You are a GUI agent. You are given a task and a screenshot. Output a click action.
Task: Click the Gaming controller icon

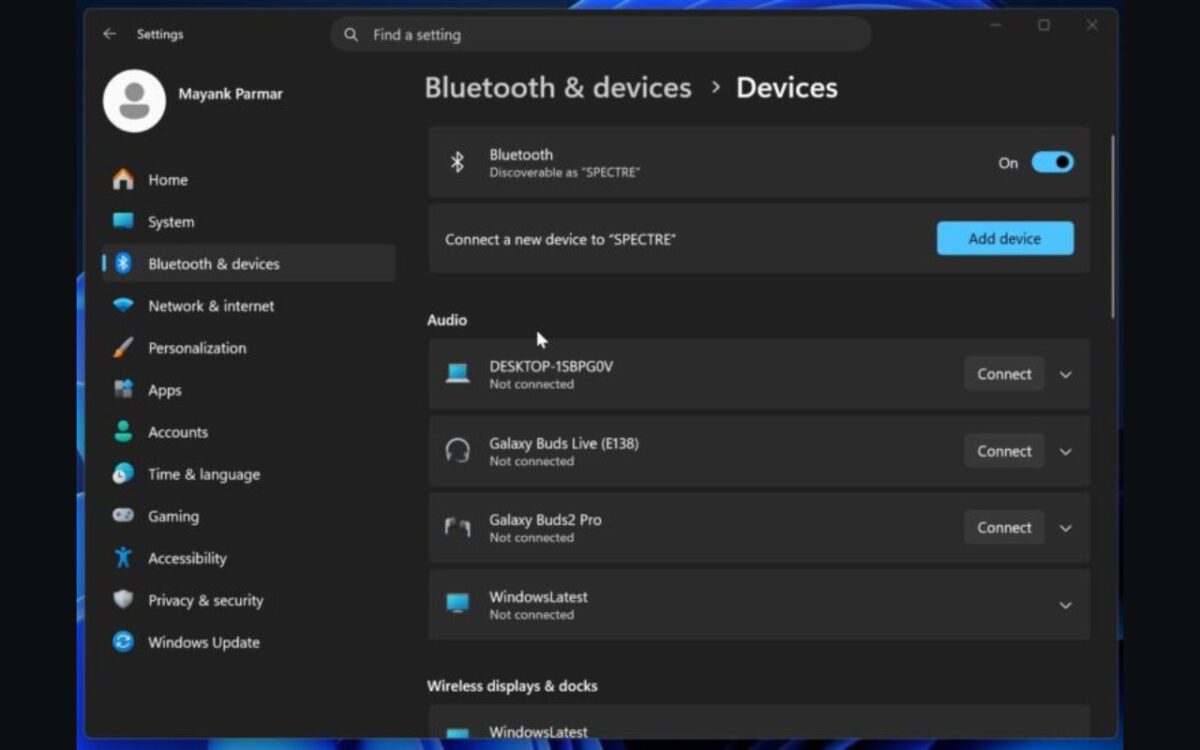pyautogui.click(x=123, y=516)
